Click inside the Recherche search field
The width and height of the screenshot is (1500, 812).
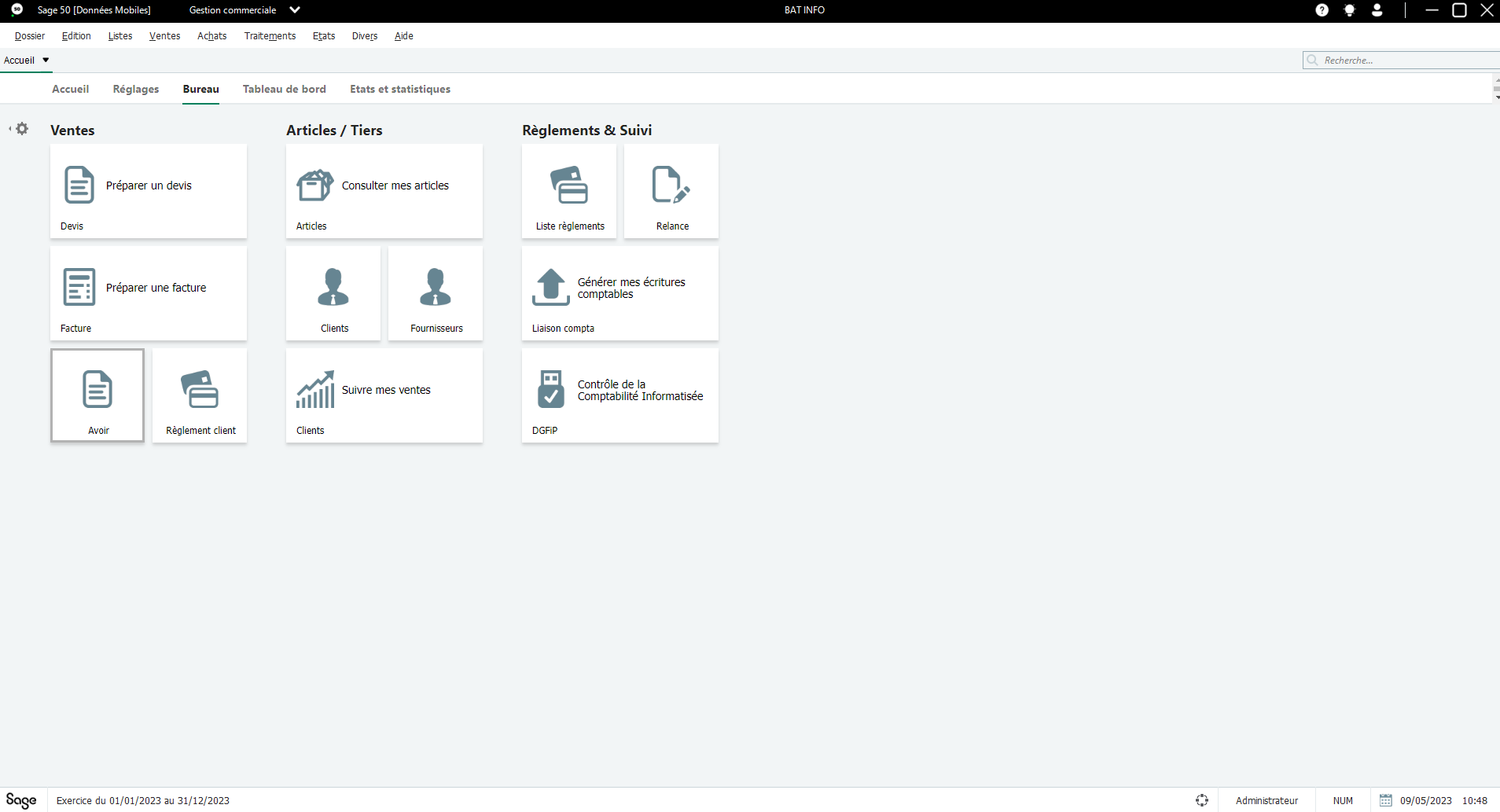1407,60
